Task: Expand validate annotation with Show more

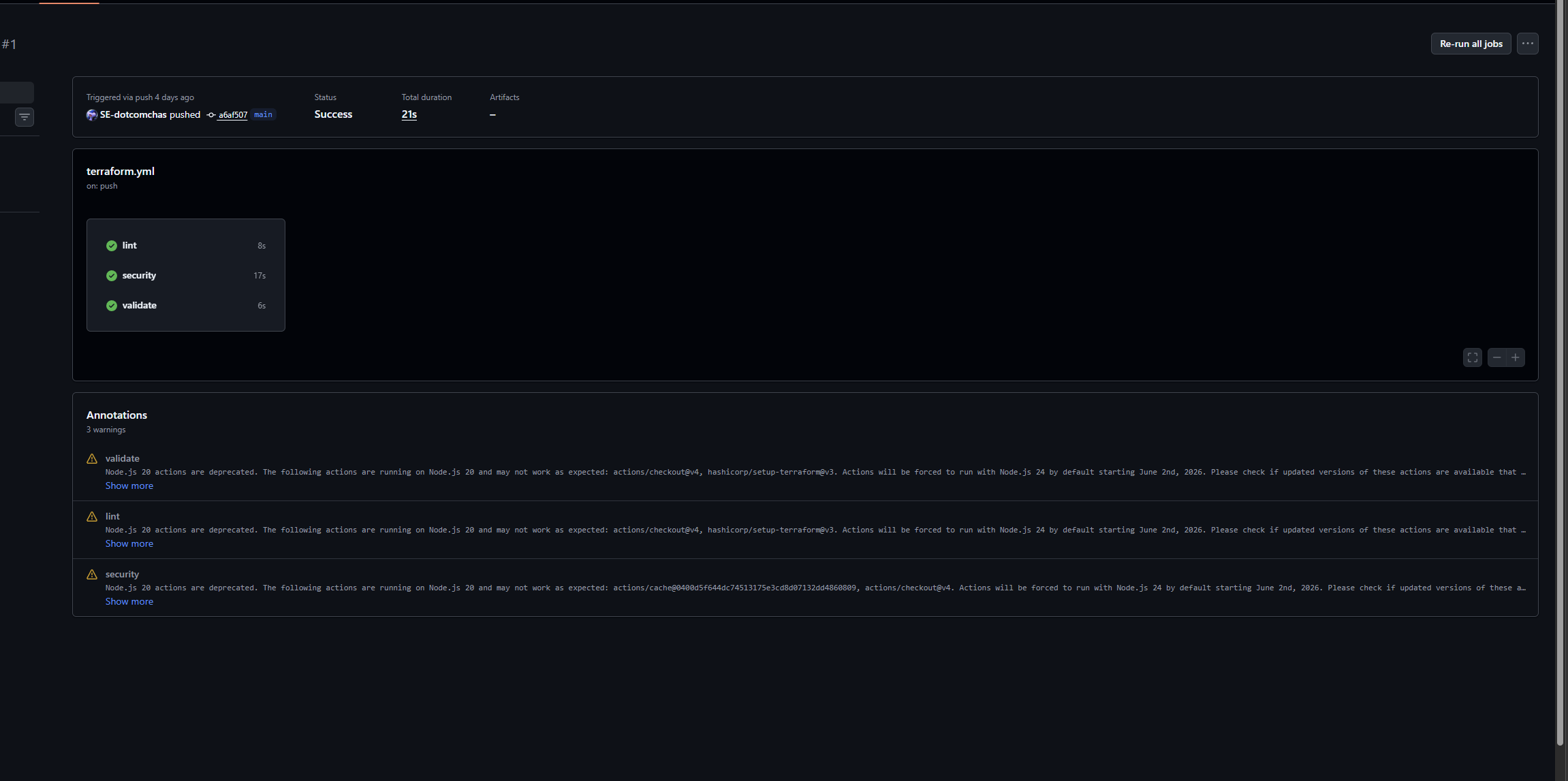Action: click(129, 486)
